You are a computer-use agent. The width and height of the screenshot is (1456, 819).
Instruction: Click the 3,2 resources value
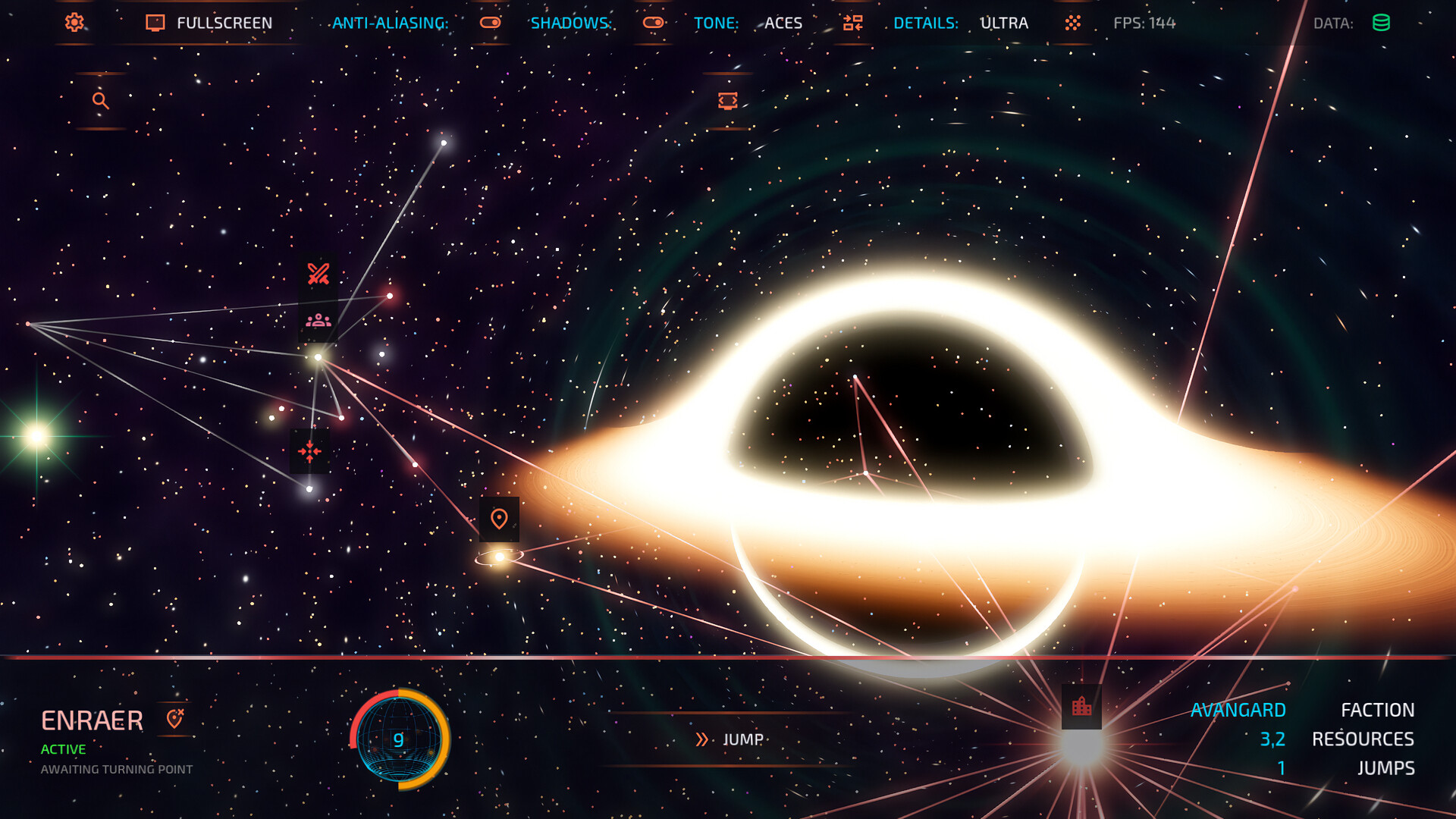click(x=1272, y=739)
